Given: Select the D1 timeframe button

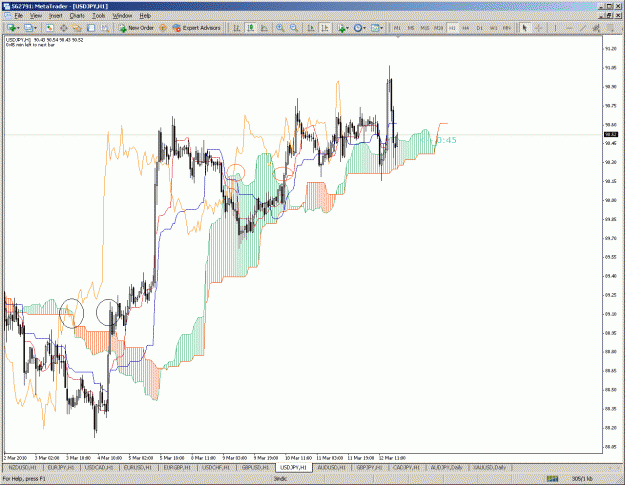Looking at the screenshot, I should (x=480, y=28).
